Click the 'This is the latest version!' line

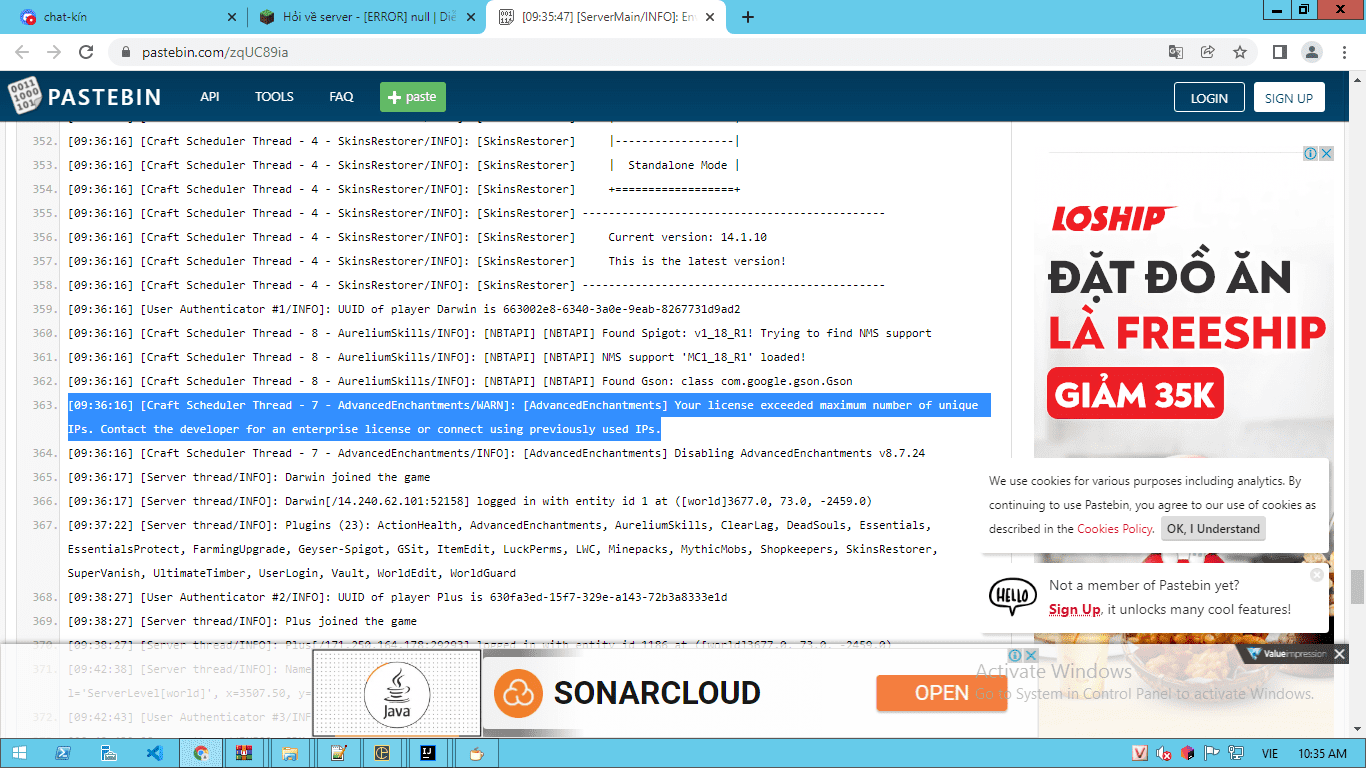coord(427,261)
